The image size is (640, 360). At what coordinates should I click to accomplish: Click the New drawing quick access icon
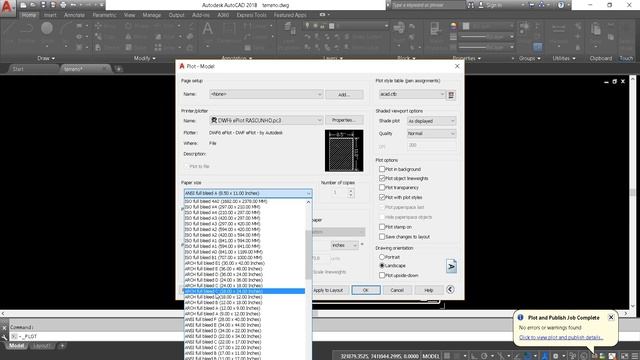click(23, 5)
